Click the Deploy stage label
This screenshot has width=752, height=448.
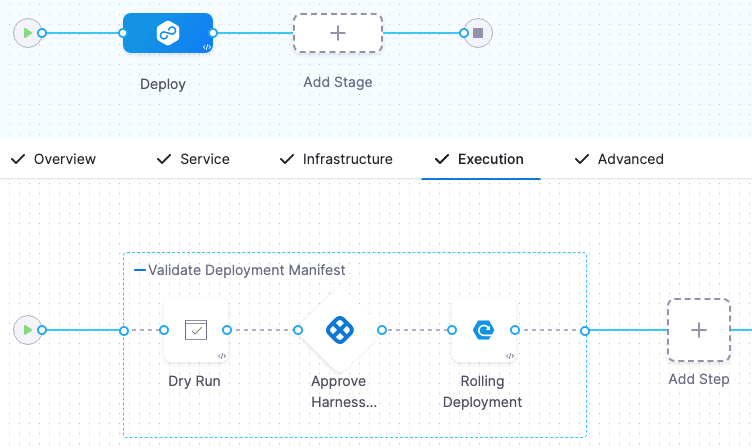tap(162, 84)
